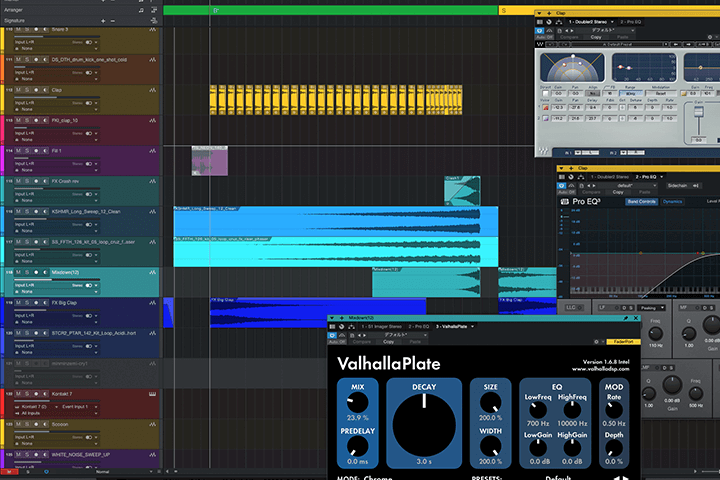Record-arm the Clap track
Screen dimensions: 720x480
tap(36, 90)
